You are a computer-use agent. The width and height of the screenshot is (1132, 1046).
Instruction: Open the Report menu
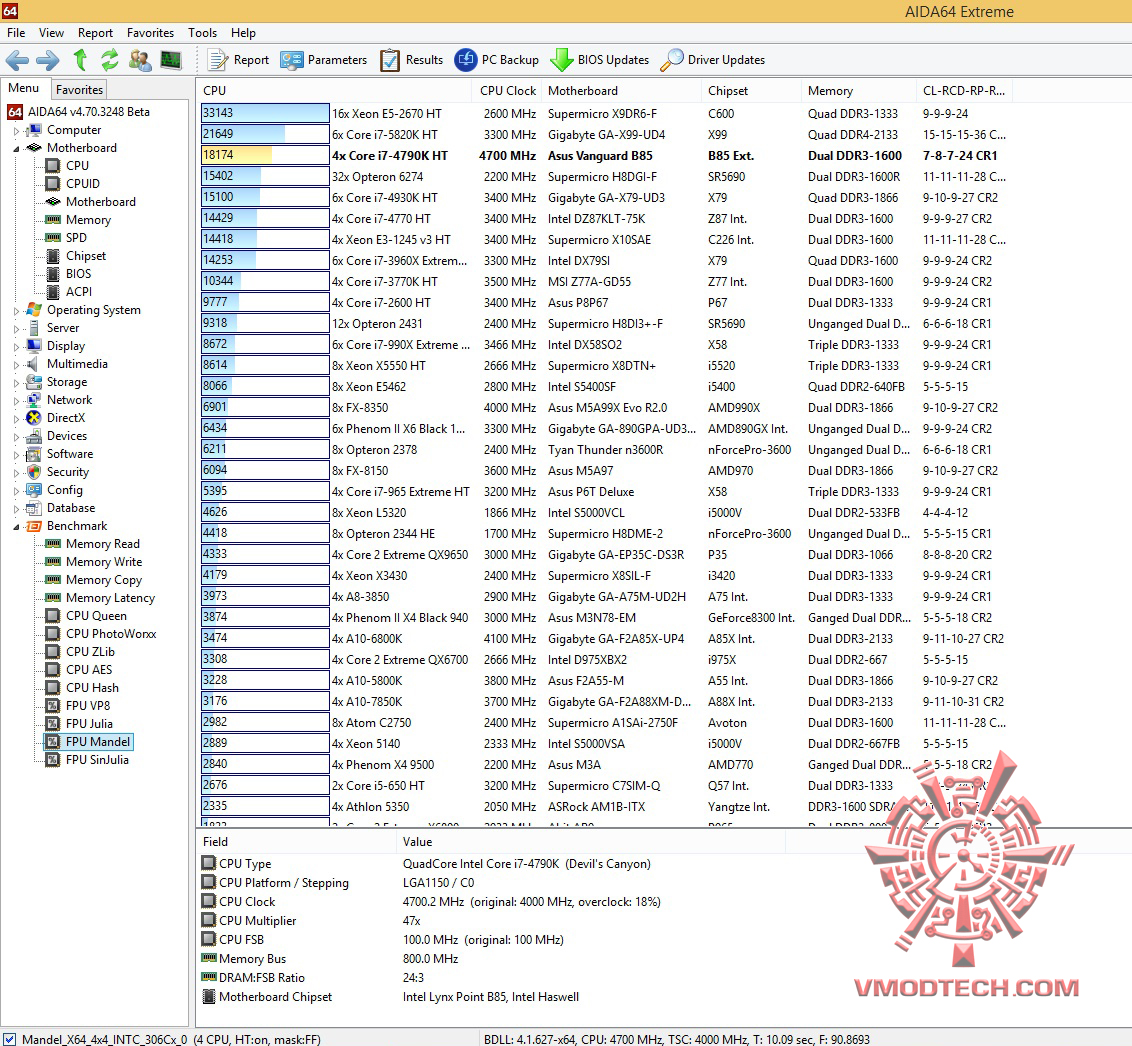[95, 32]
